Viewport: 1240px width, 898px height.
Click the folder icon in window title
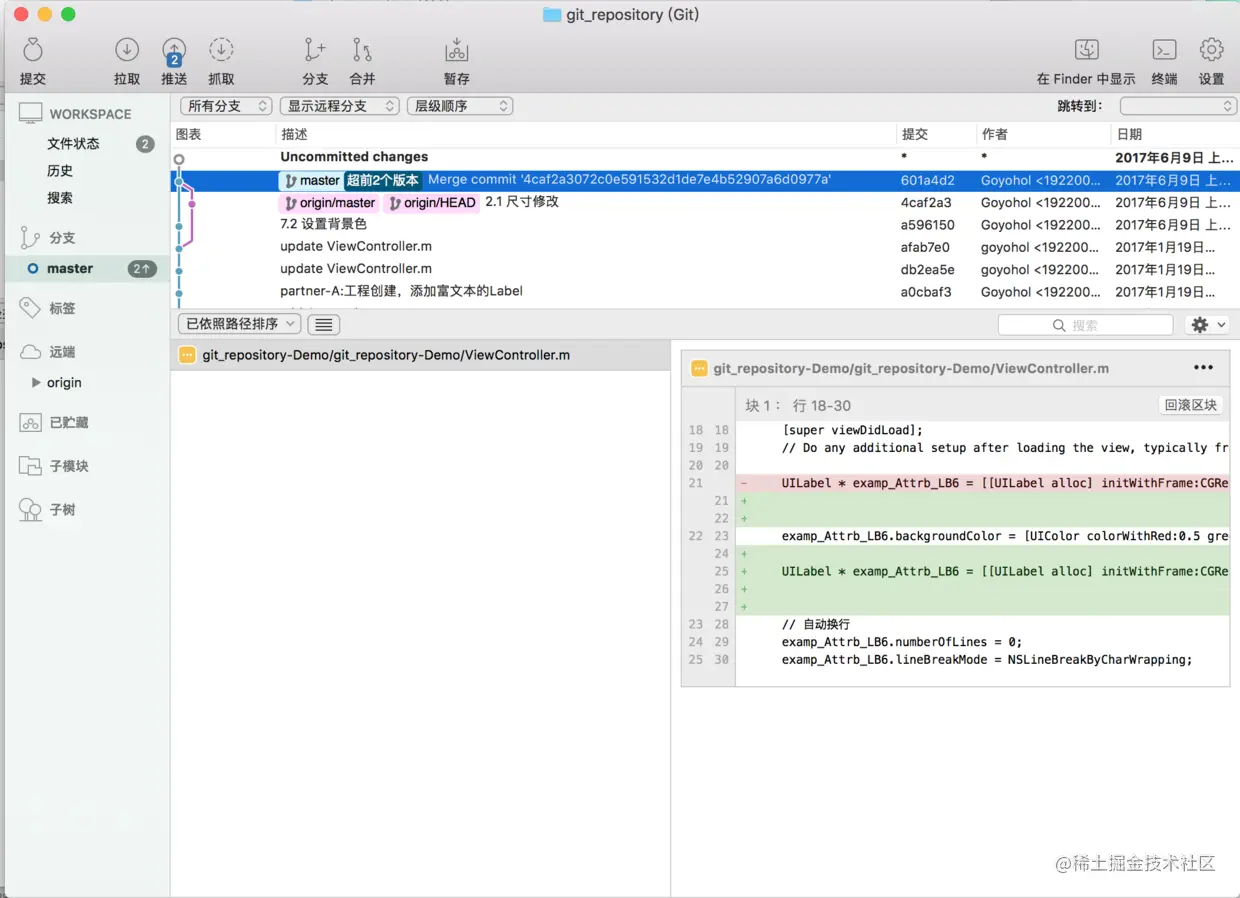552,15
